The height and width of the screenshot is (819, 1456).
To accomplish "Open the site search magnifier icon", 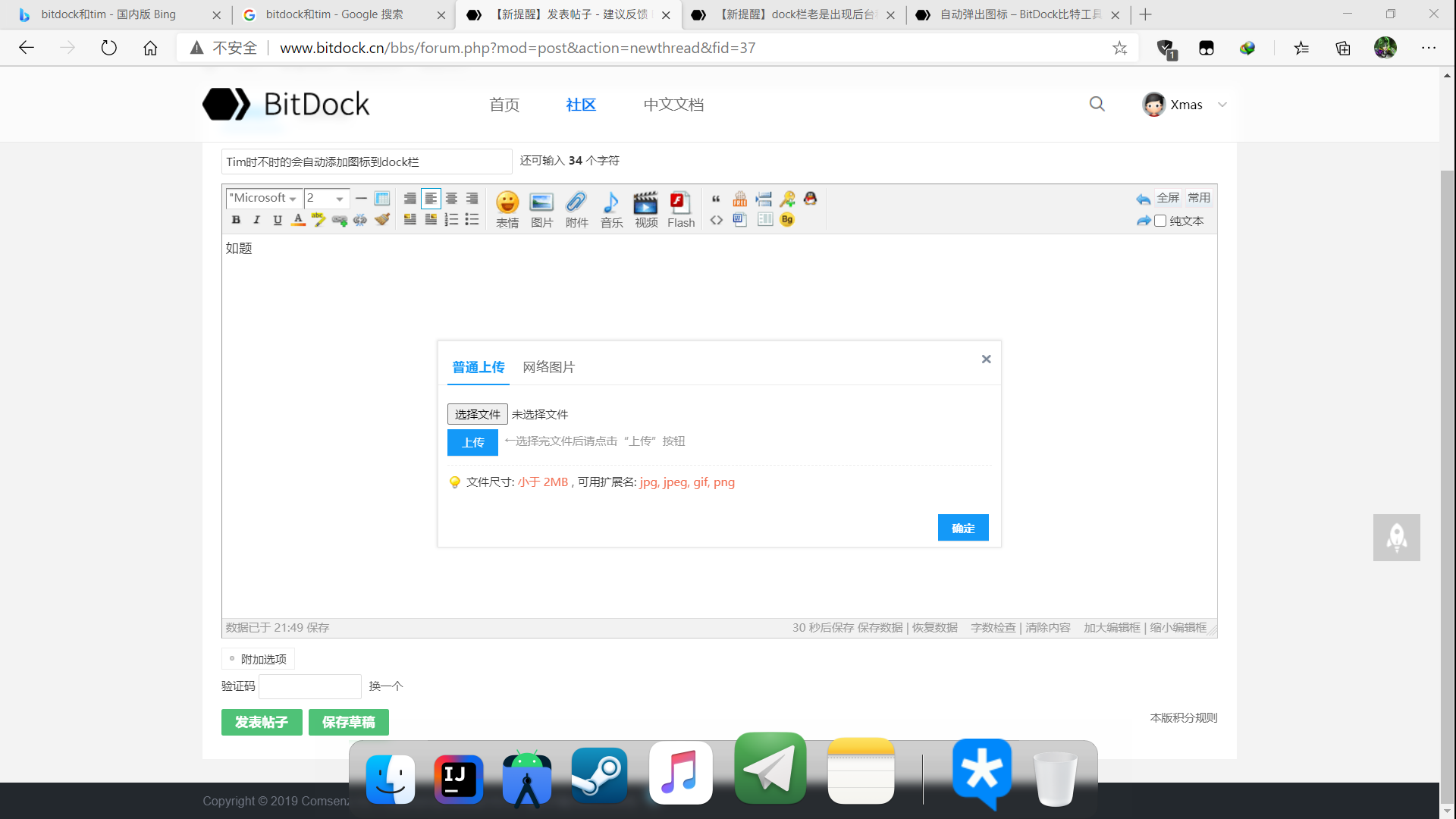I will pos(1097,104).
